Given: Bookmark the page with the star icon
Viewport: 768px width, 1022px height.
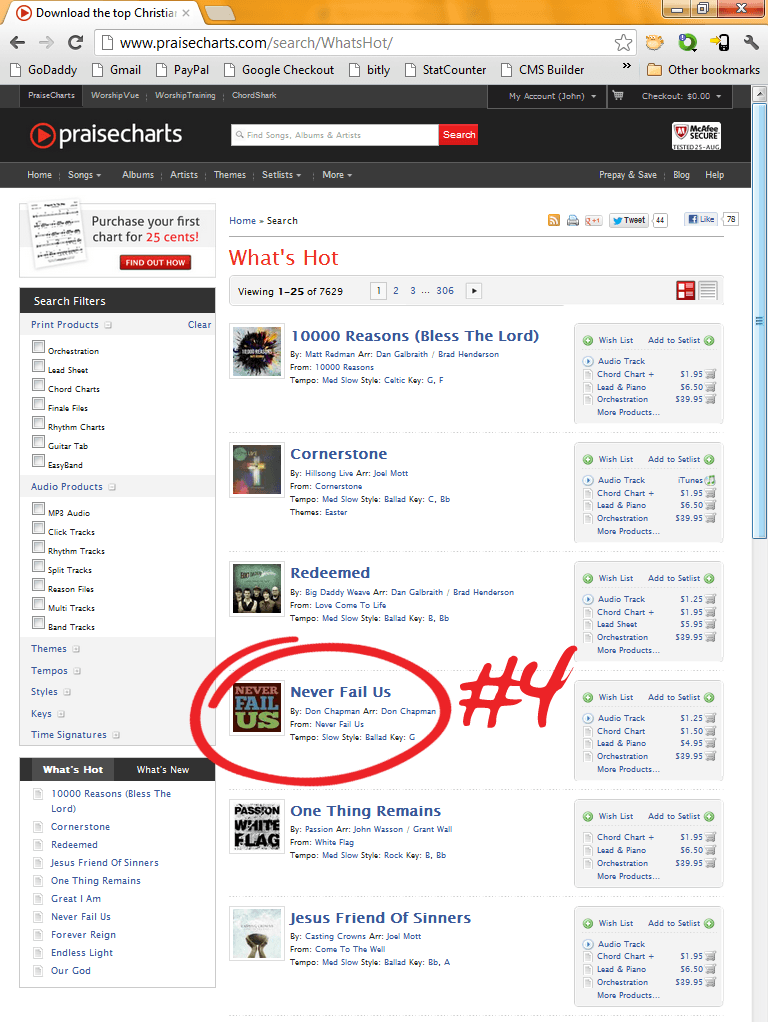Looking at the screenshot, I should click(x=623, y=43).
